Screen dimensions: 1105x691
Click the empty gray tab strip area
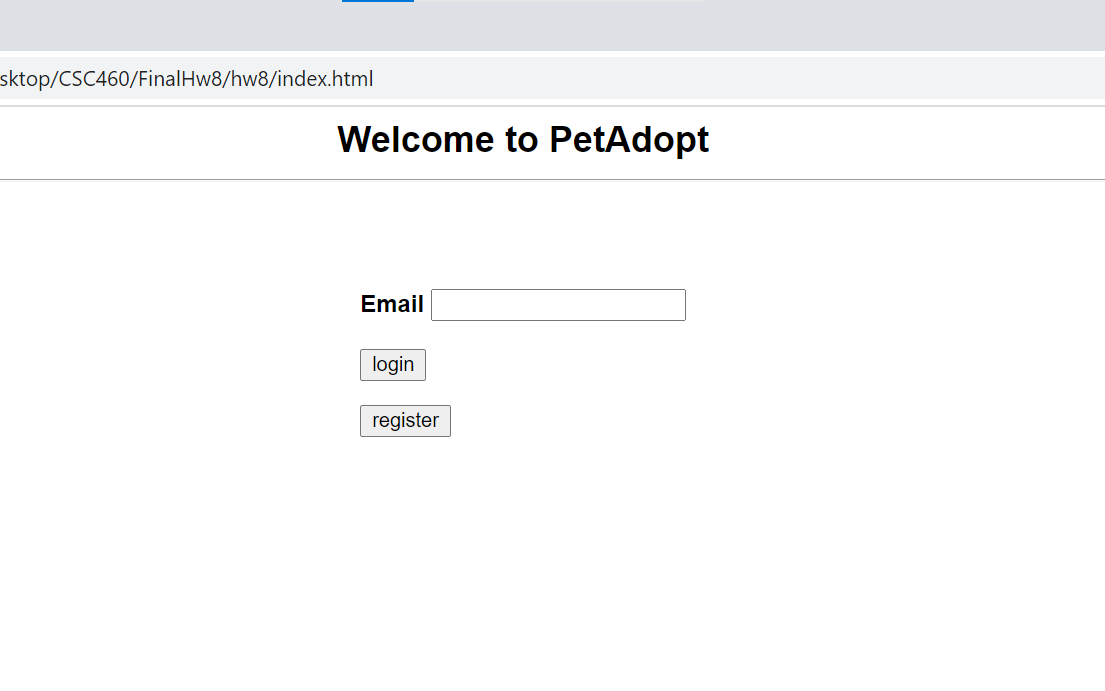click(850, 25)
